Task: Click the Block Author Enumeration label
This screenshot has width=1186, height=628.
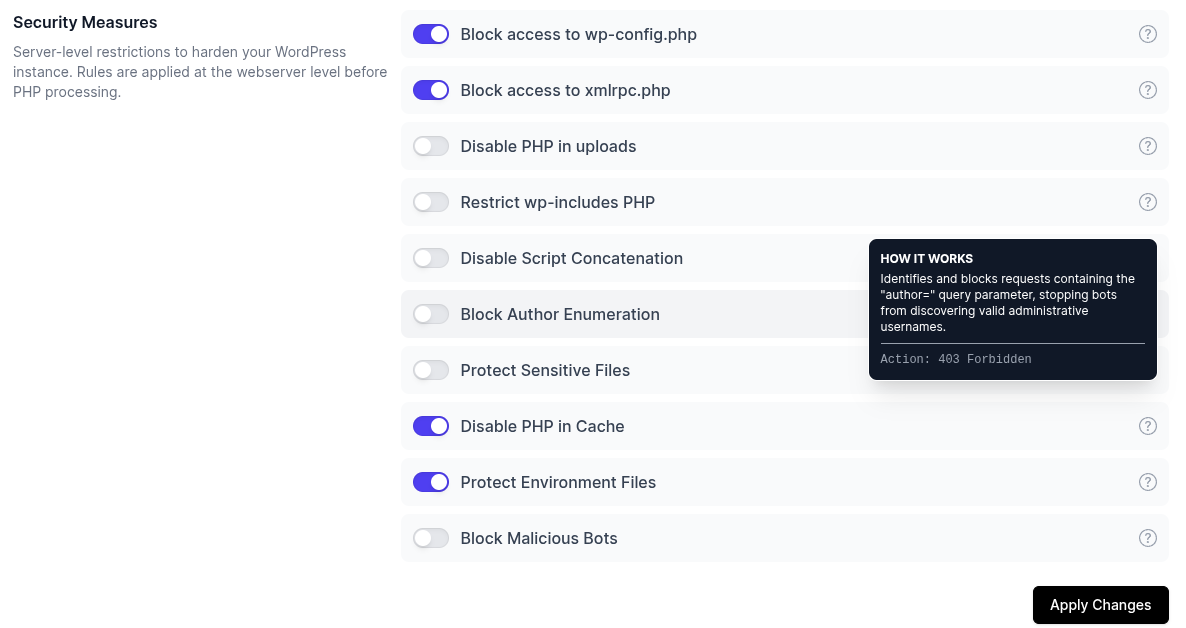Action: (x=560, y=314)
